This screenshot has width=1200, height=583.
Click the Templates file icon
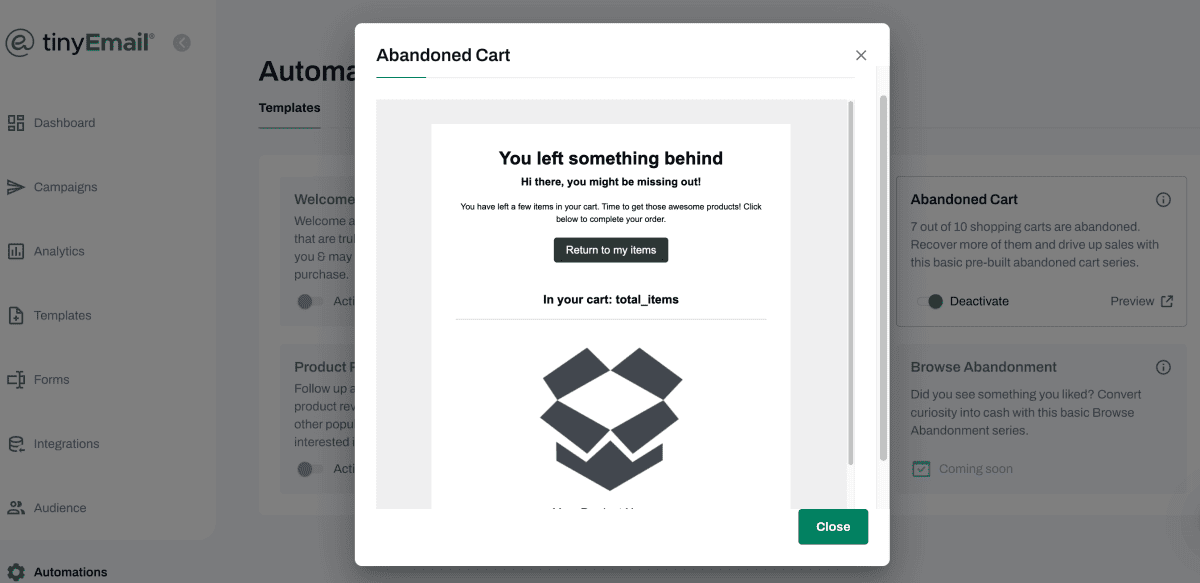point(16,315)
